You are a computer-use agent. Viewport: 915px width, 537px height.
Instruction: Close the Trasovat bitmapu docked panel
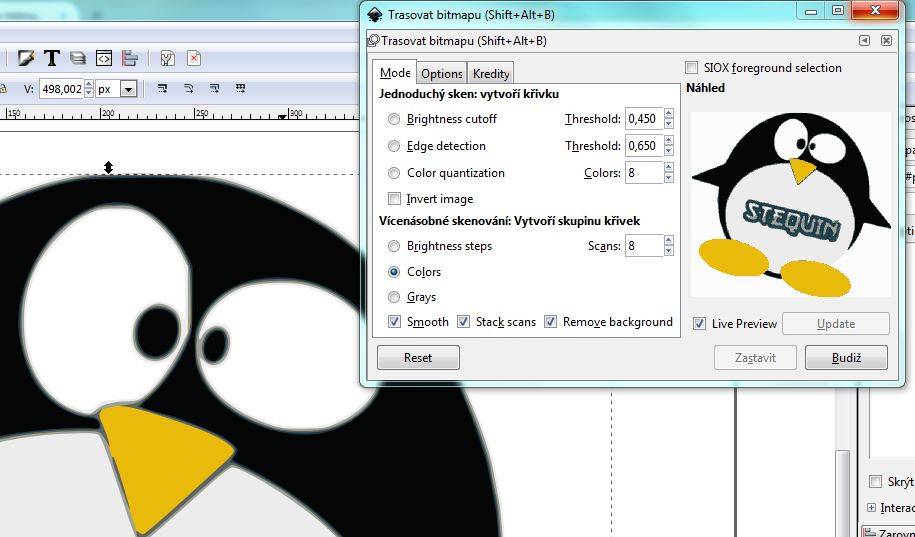(x=886, y=40)
